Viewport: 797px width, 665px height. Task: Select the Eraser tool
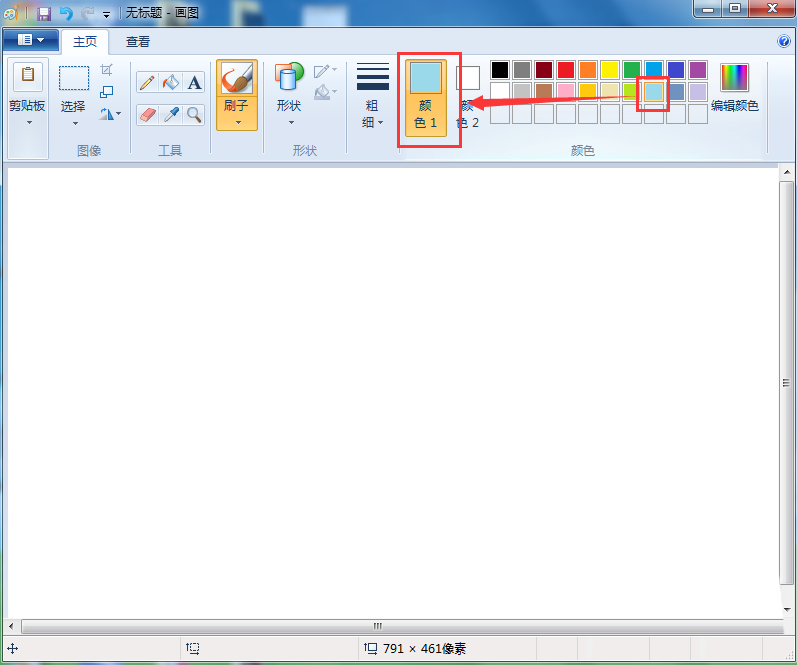[x=147, y=115]
